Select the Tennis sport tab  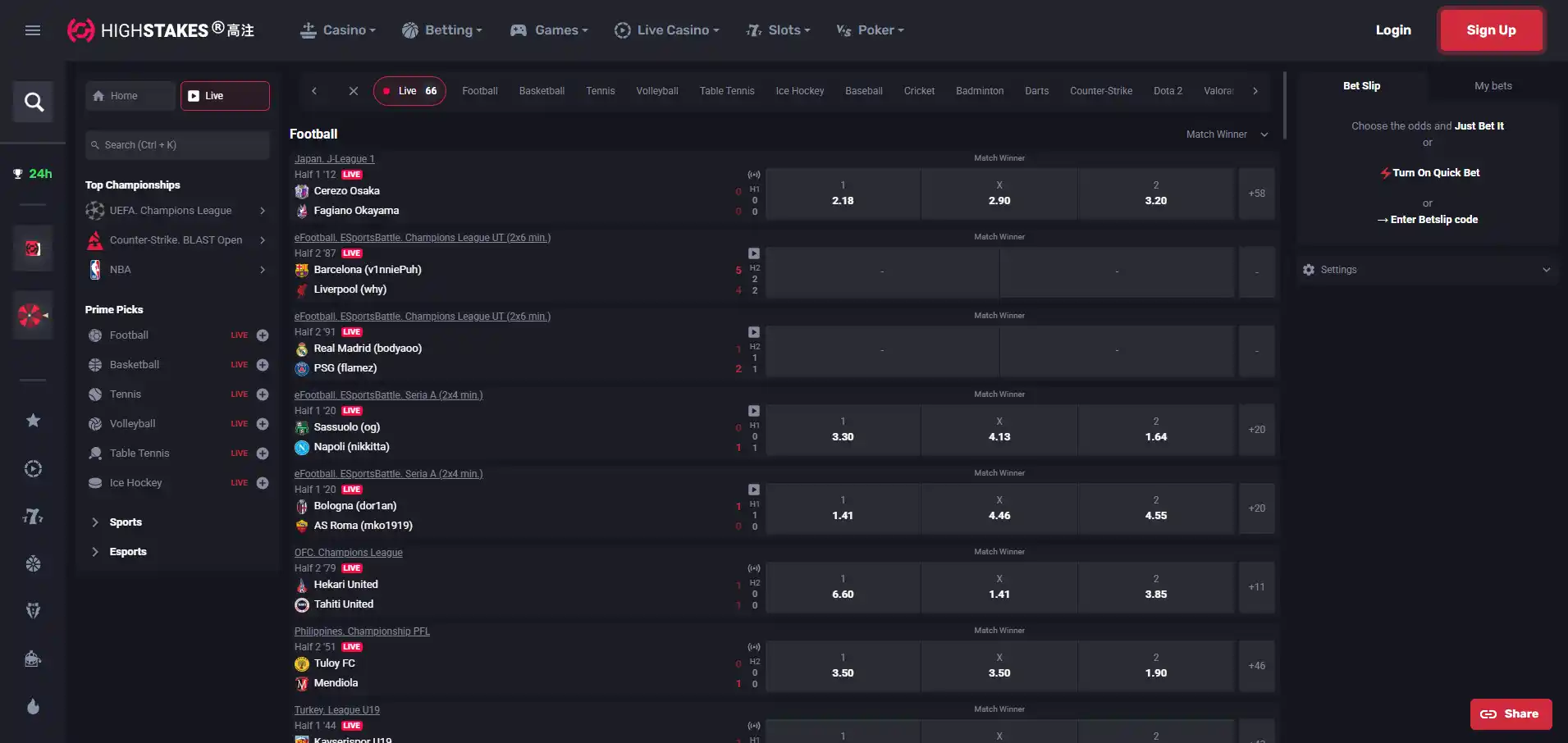[x=600, y=91]
